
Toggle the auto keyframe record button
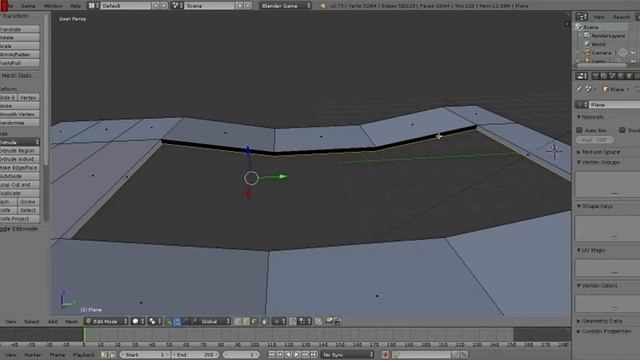pos(385,355)
